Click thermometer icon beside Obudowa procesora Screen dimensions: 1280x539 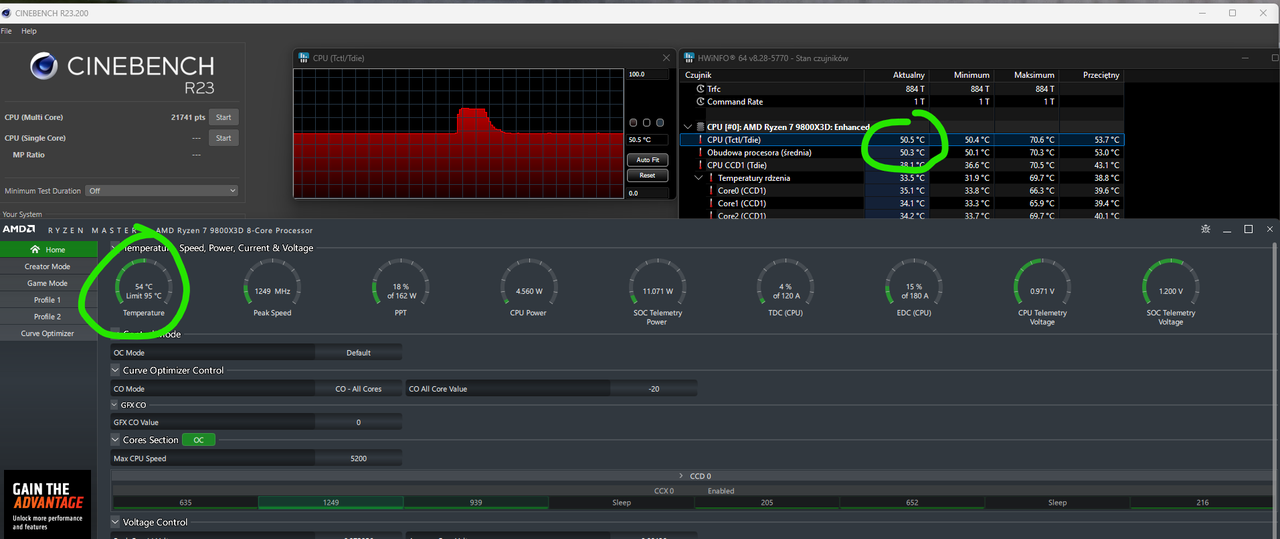(x=699, y=152)
